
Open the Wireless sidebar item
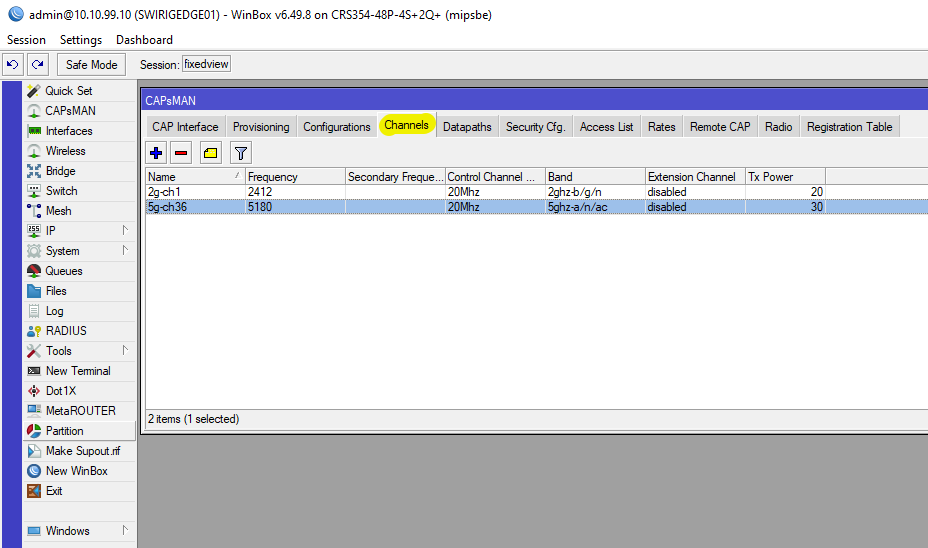(65, 151)
